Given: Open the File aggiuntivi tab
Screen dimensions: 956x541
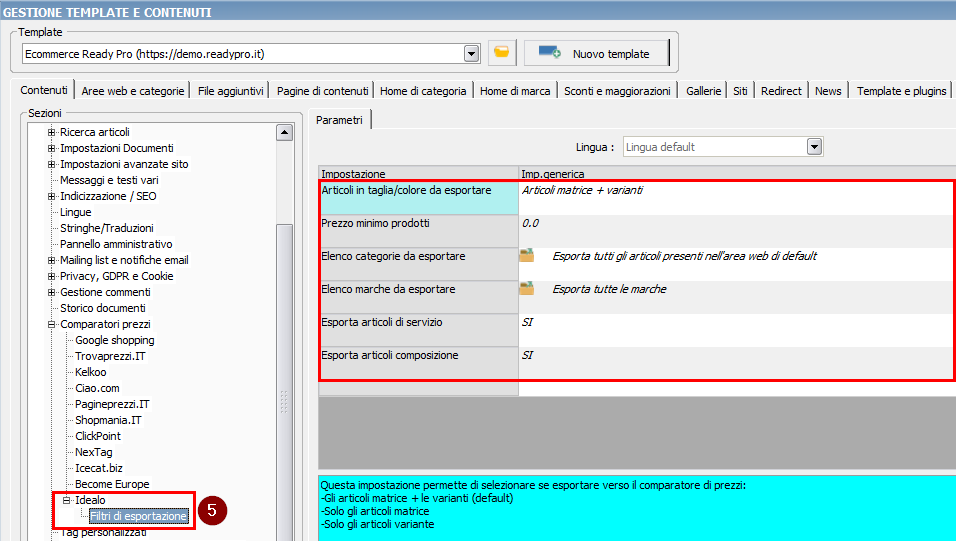Looking at the screenshot, I should click(230, 91).
